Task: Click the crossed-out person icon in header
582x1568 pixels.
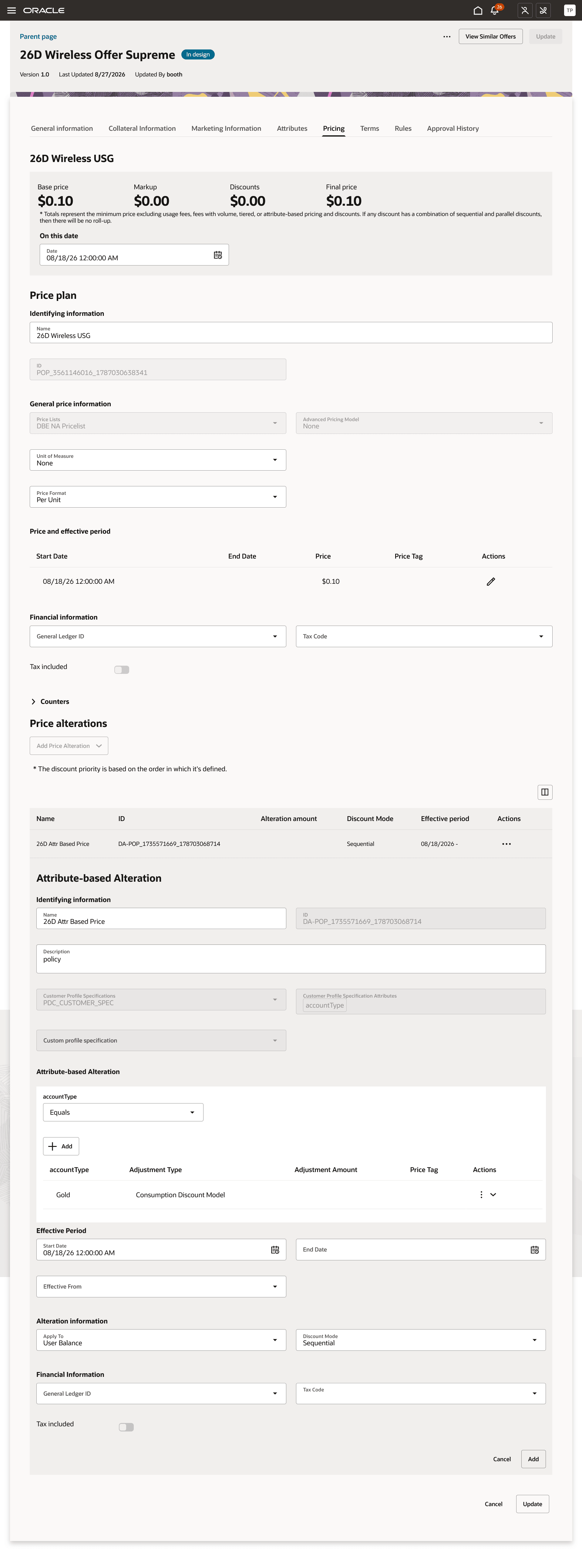Action: pyautogui.click(x=525, y=10)
